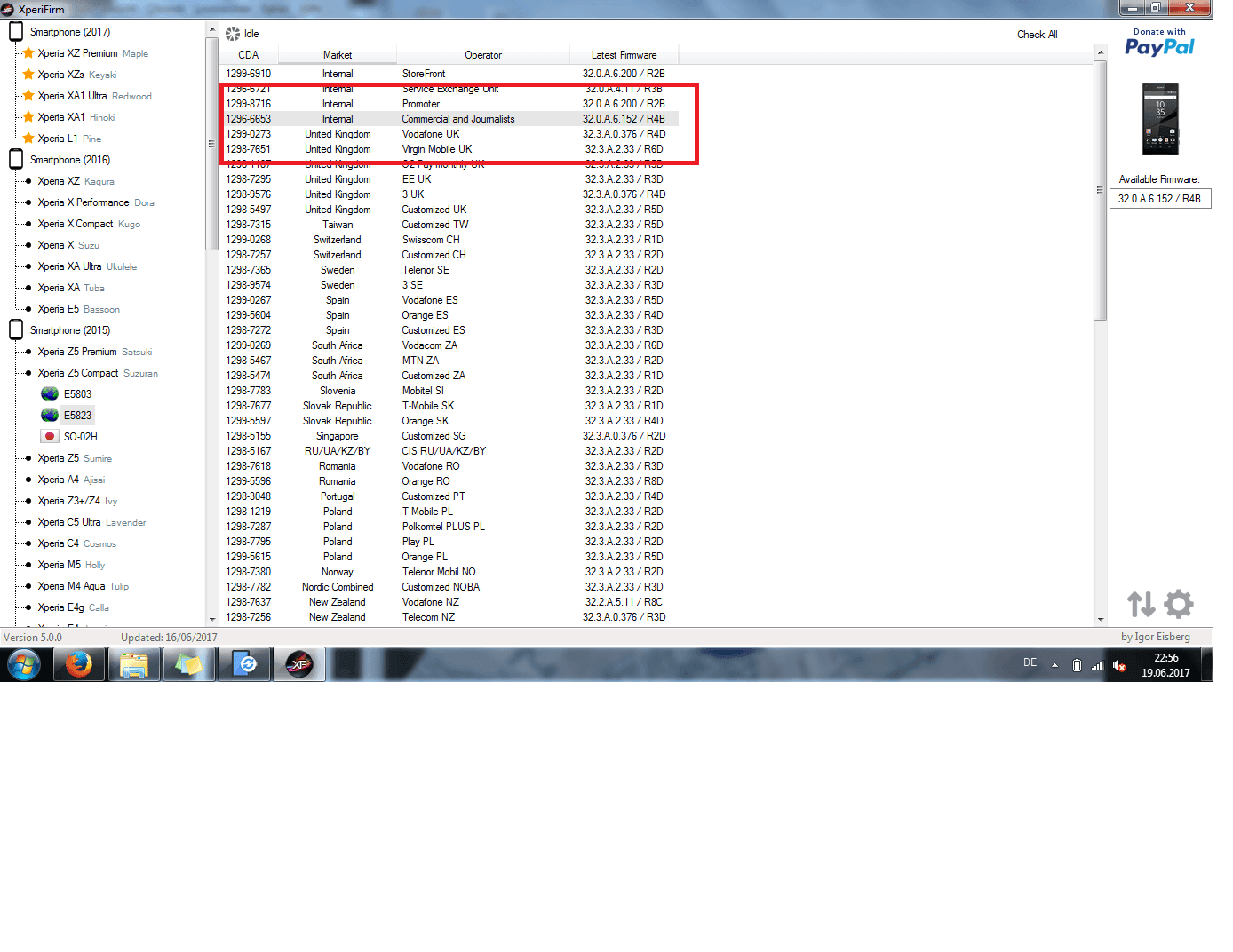The height and width of the screenshot is (952, 1233).
Task: Select Xperia M5 Holly in tree
Action: click(71, 565)
